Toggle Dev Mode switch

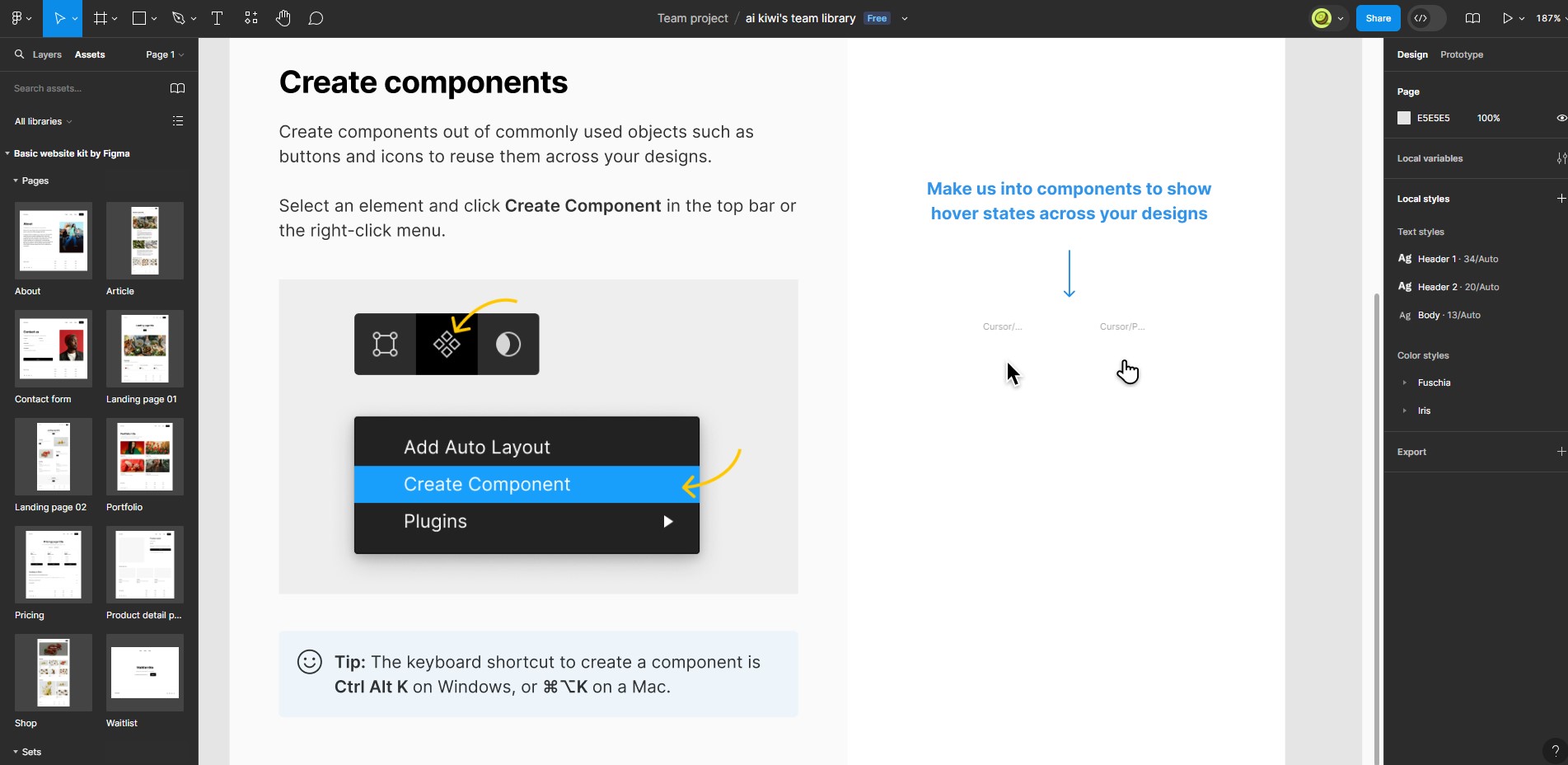point(1427,18)
